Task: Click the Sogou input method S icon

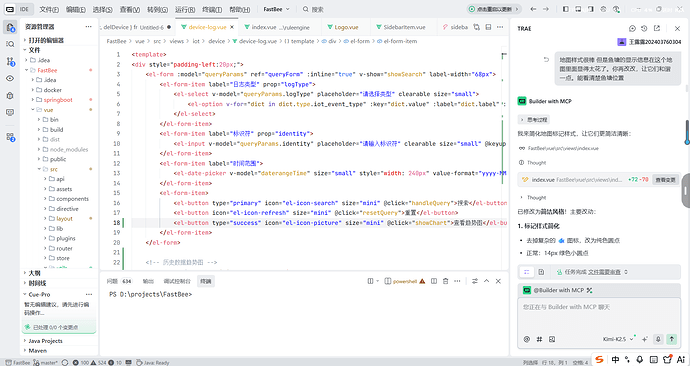Action: [599, 359]
